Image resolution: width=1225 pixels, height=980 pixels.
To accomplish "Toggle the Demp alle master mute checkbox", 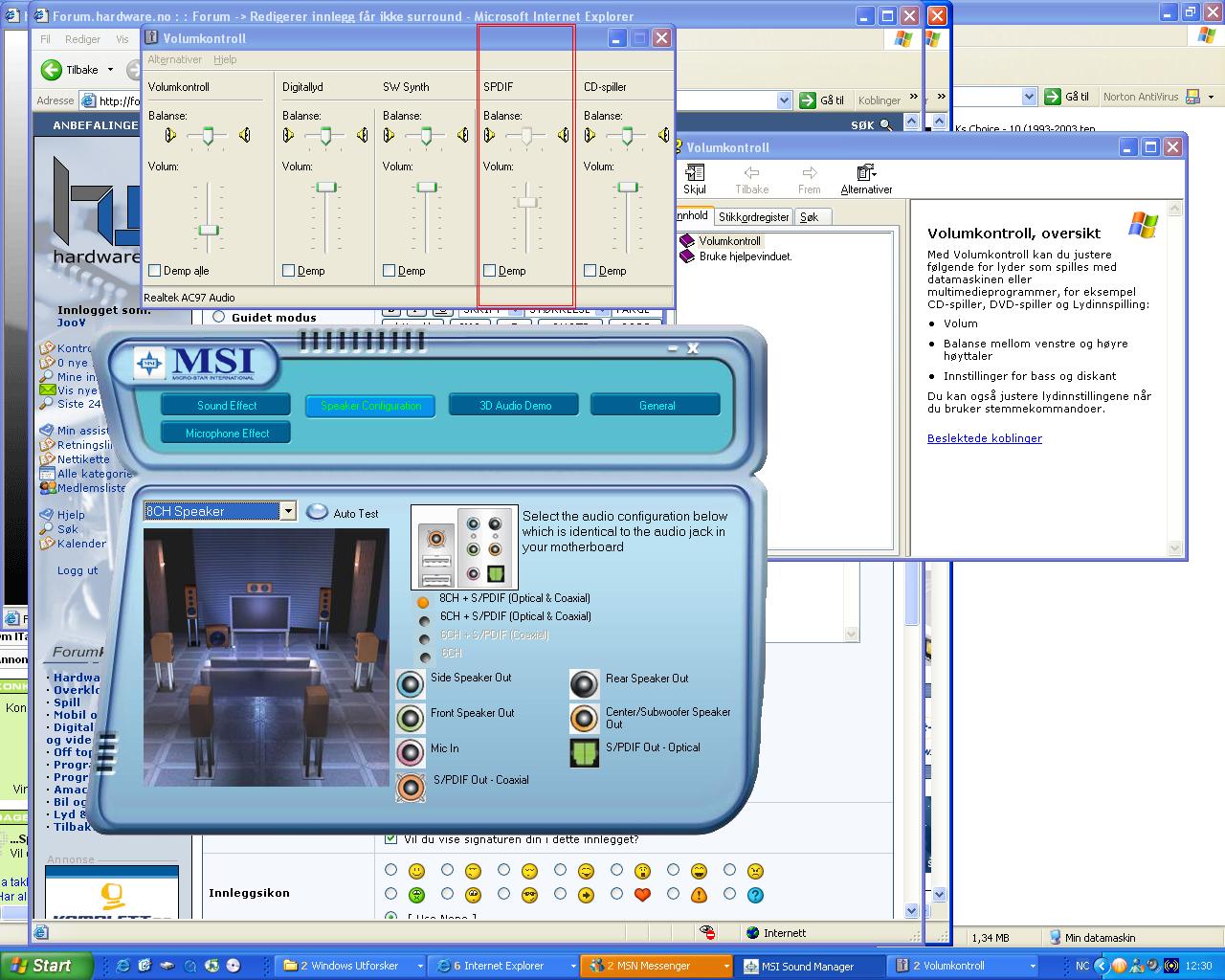I will (155, 271).
